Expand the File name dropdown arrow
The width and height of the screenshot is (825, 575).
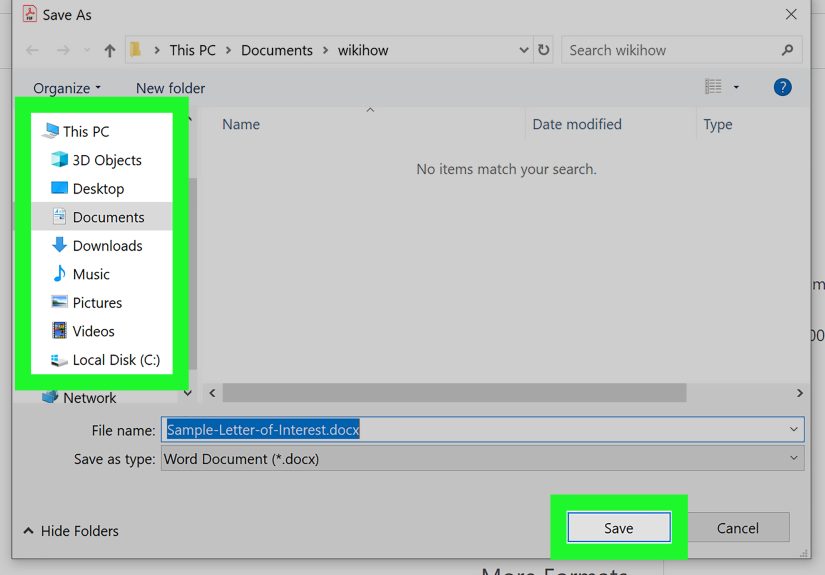point(793,430)
